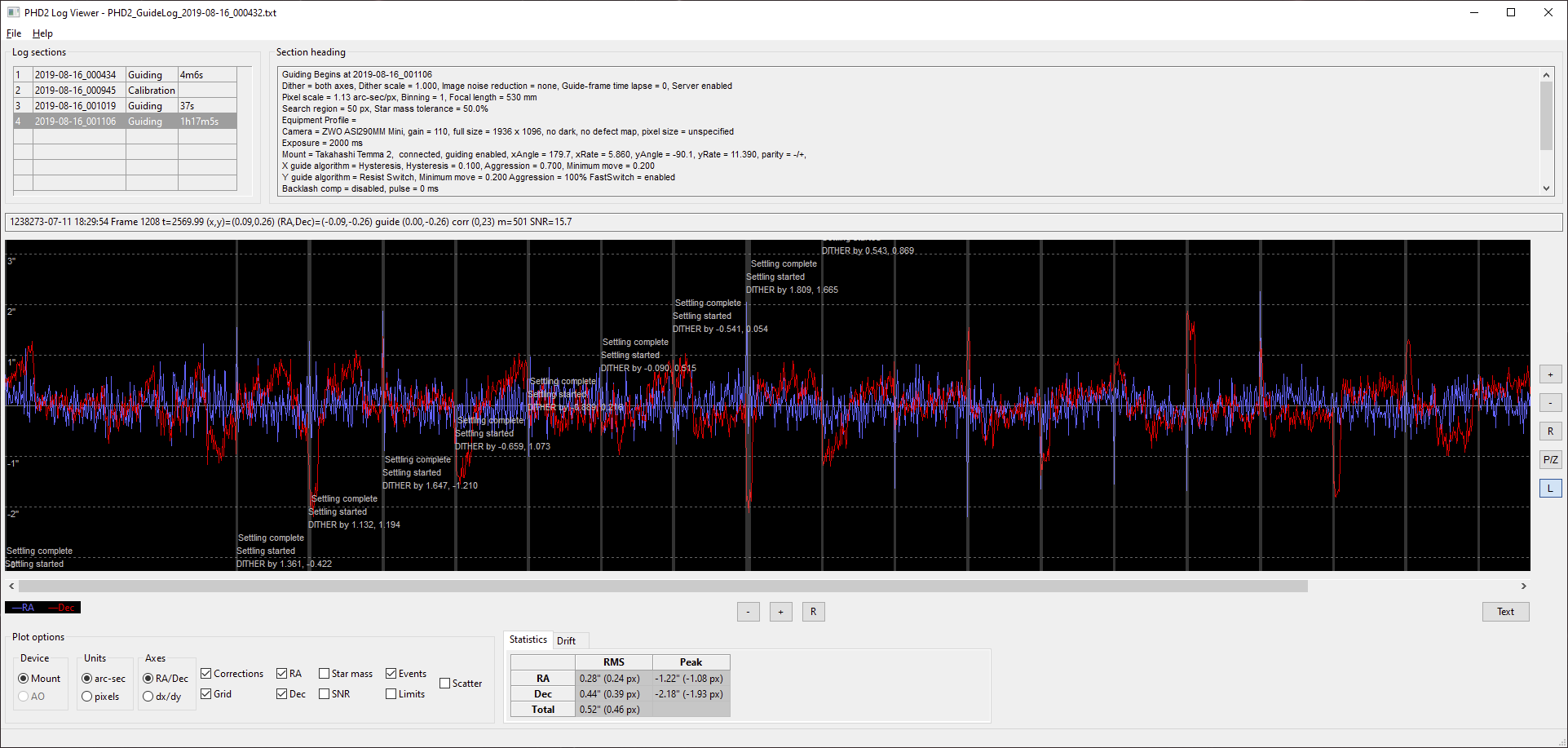Click the section heading scroll-up arrow
1568x748 pixels.
1546,75
